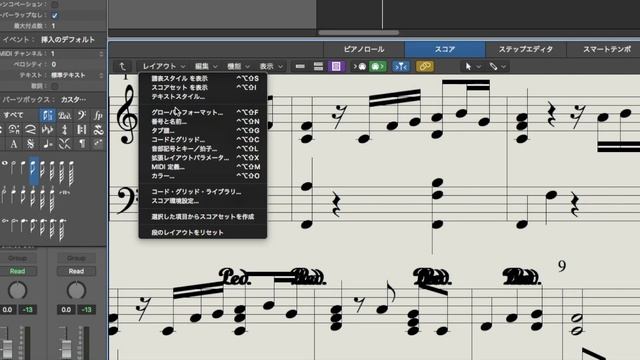Adjust the left channel strip pan knob
The width and height of the screenshot is (640, 360).
click(x=18, y=291)
